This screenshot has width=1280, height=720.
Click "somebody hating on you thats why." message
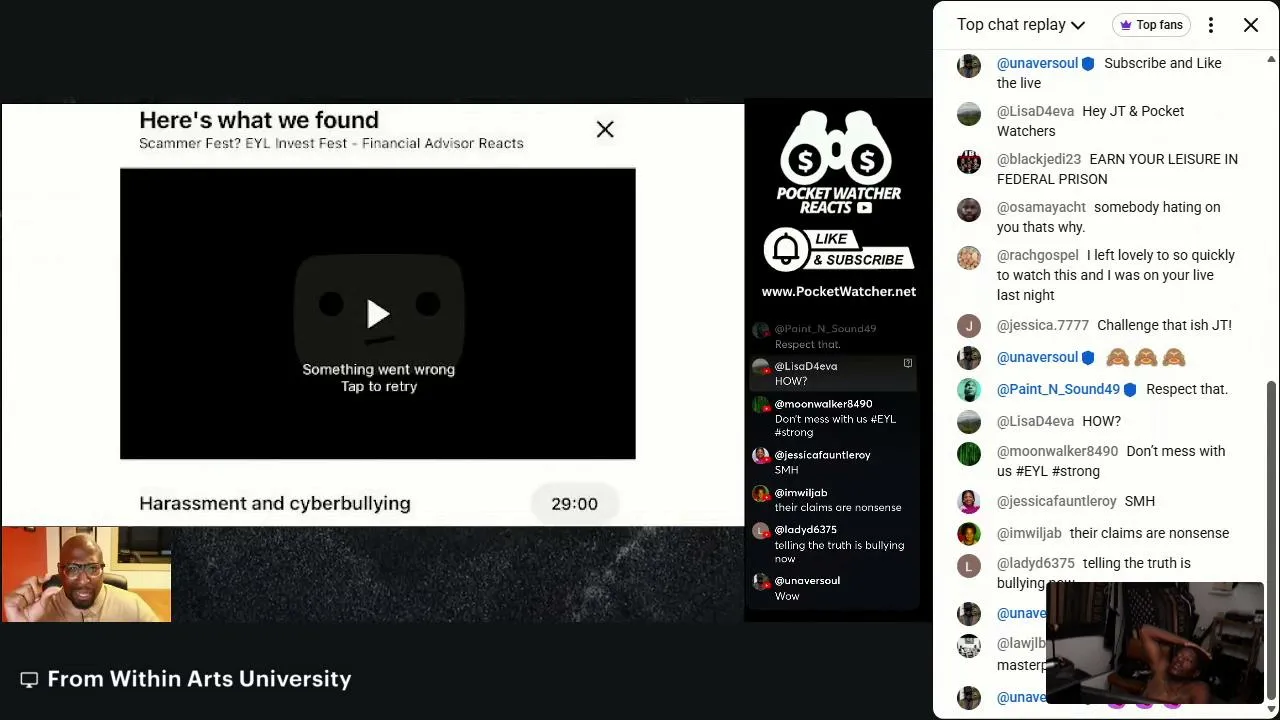click(1108, 217)
